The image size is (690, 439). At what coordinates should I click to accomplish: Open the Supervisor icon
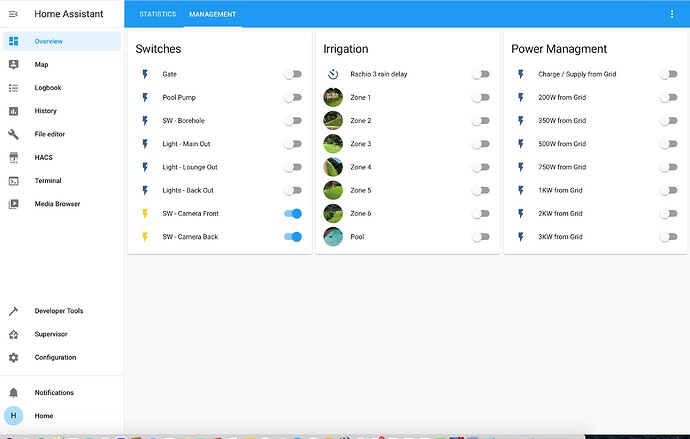(x=14, y=334)
